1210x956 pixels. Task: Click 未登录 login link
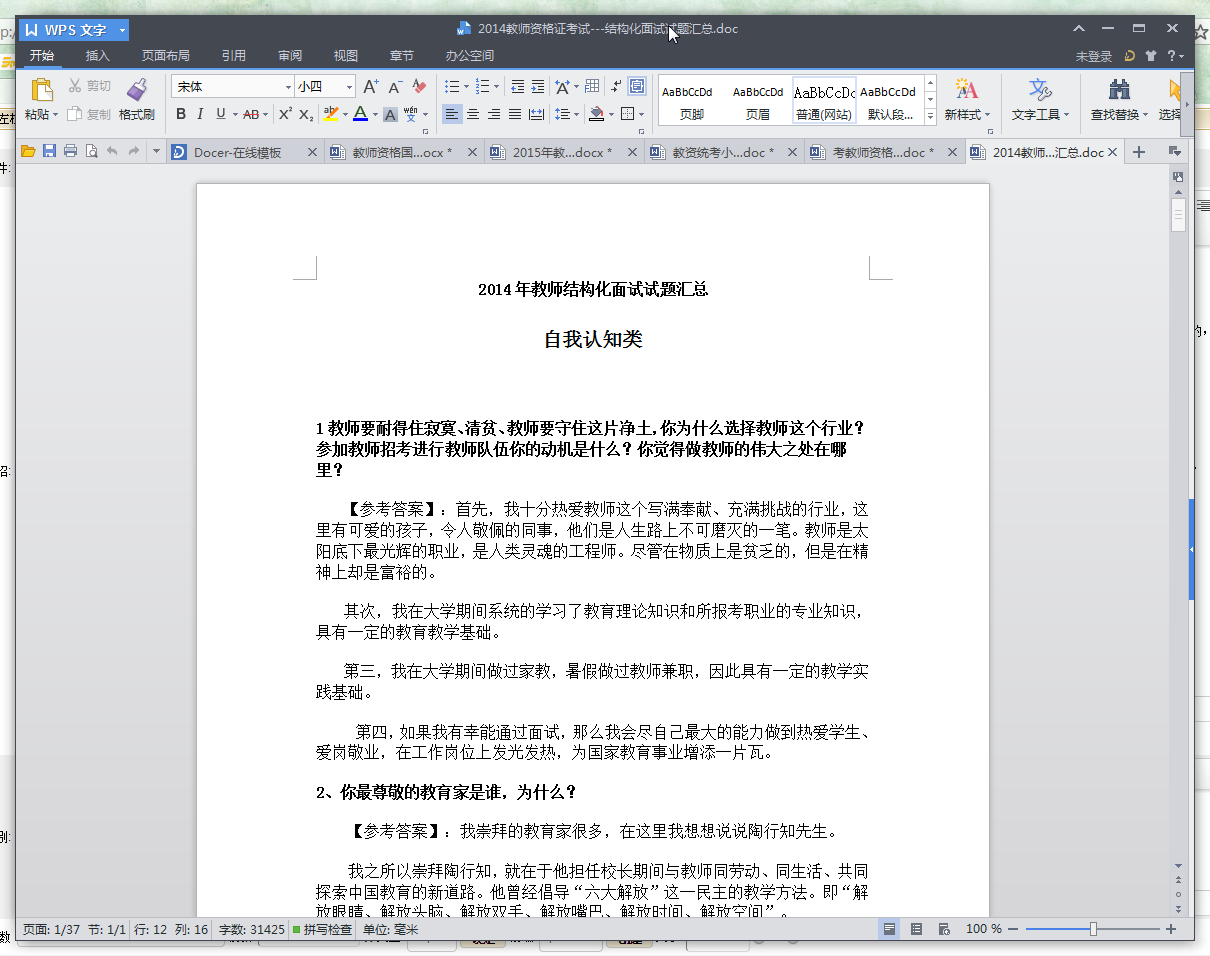tap(1093, 57)
